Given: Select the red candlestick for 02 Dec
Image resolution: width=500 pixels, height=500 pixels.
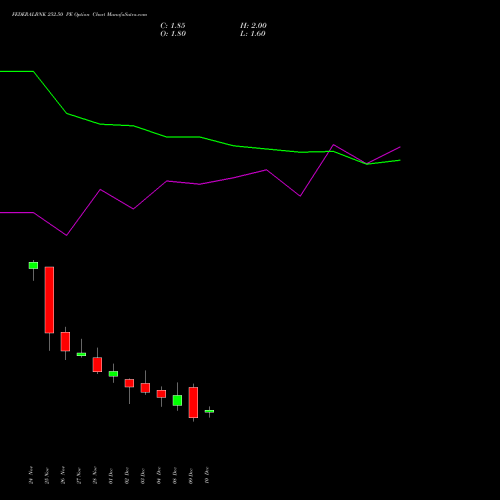Looking at the screenshot, I should click(129, 383).
